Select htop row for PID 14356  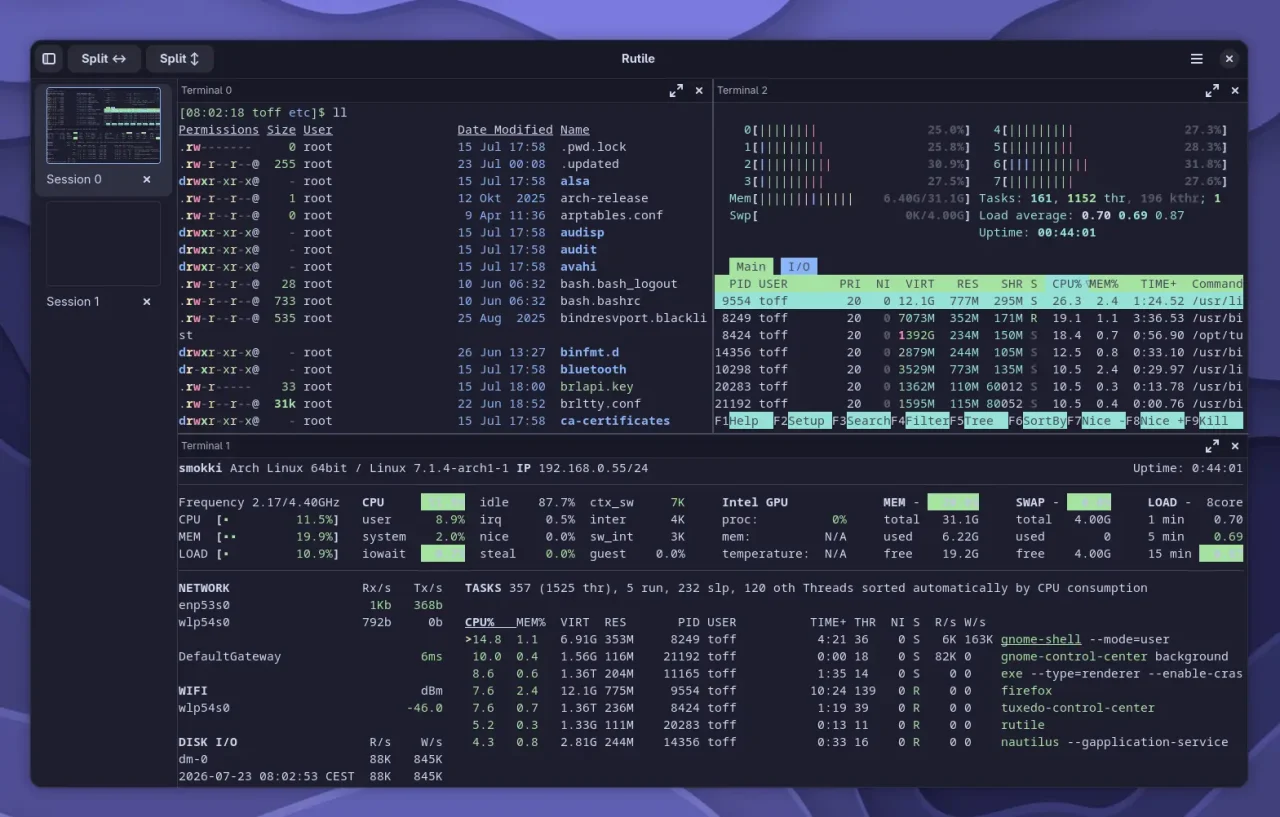(979, 352)
